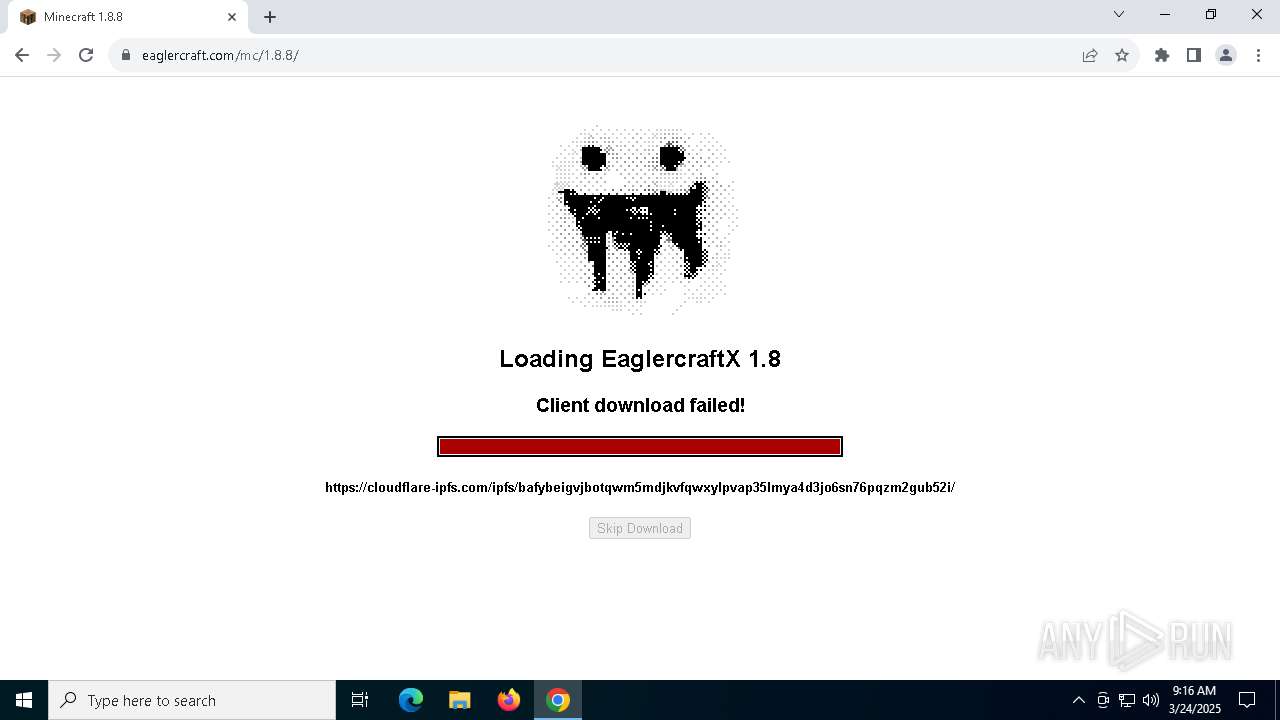Open File Explorer from taskbar
The height and width of the screenshot is (720, 1280).
click(459, 700)
